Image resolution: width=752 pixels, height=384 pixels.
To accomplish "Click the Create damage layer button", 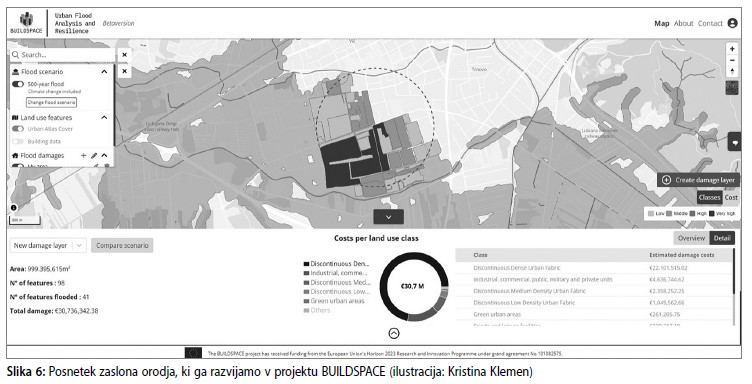I will tap(698, 180).
